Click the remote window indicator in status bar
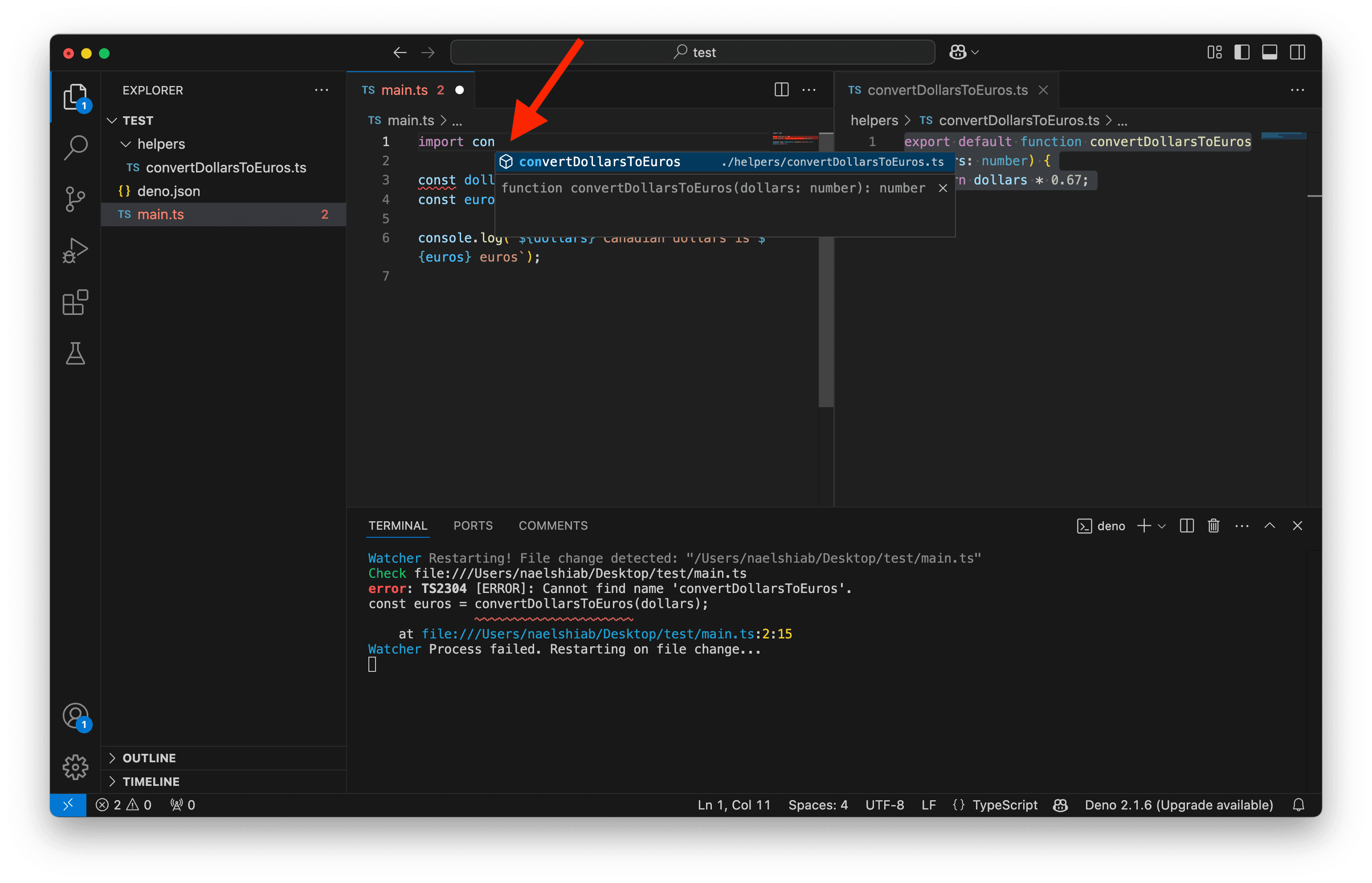Screen dimensions: 1372x883 [x=68, y=805]
